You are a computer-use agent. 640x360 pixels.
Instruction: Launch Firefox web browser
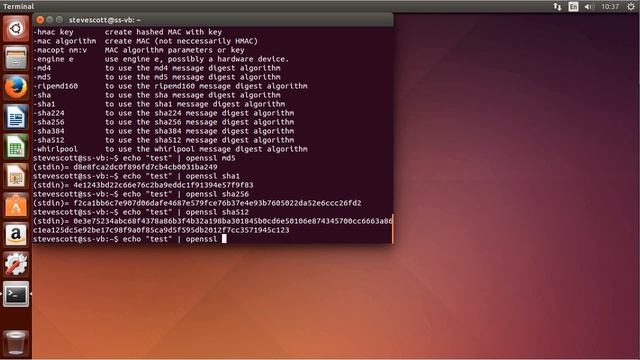(16, 87)
